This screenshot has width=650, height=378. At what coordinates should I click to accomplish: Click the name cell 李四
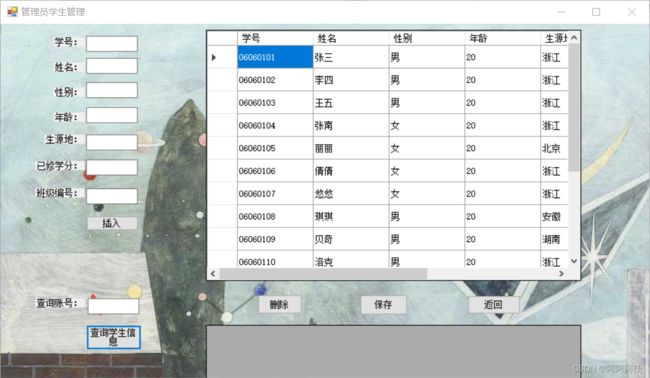pyautogui.click(x=351, y=80)
